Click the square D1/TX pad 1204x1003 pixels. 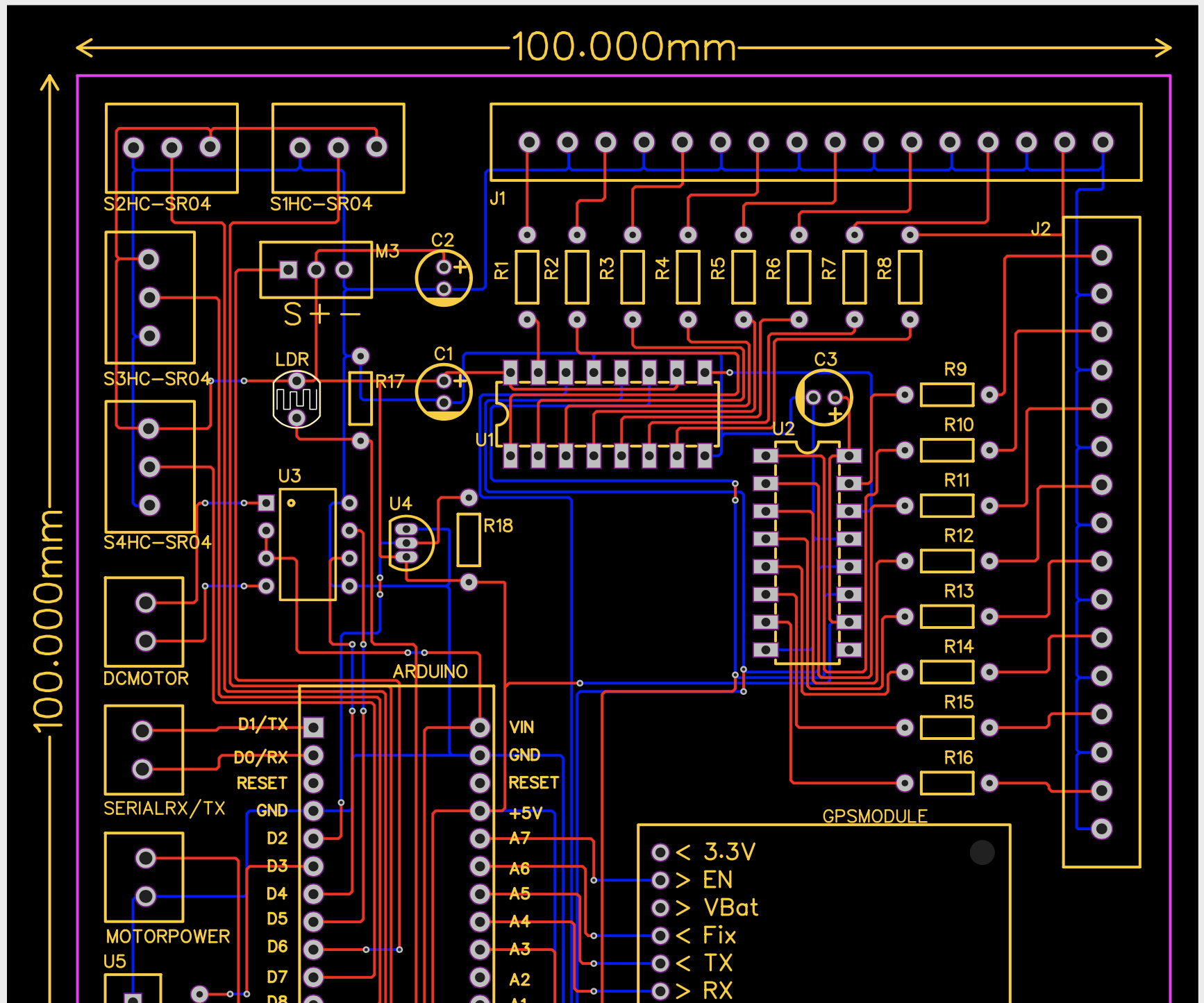(313, 727)
